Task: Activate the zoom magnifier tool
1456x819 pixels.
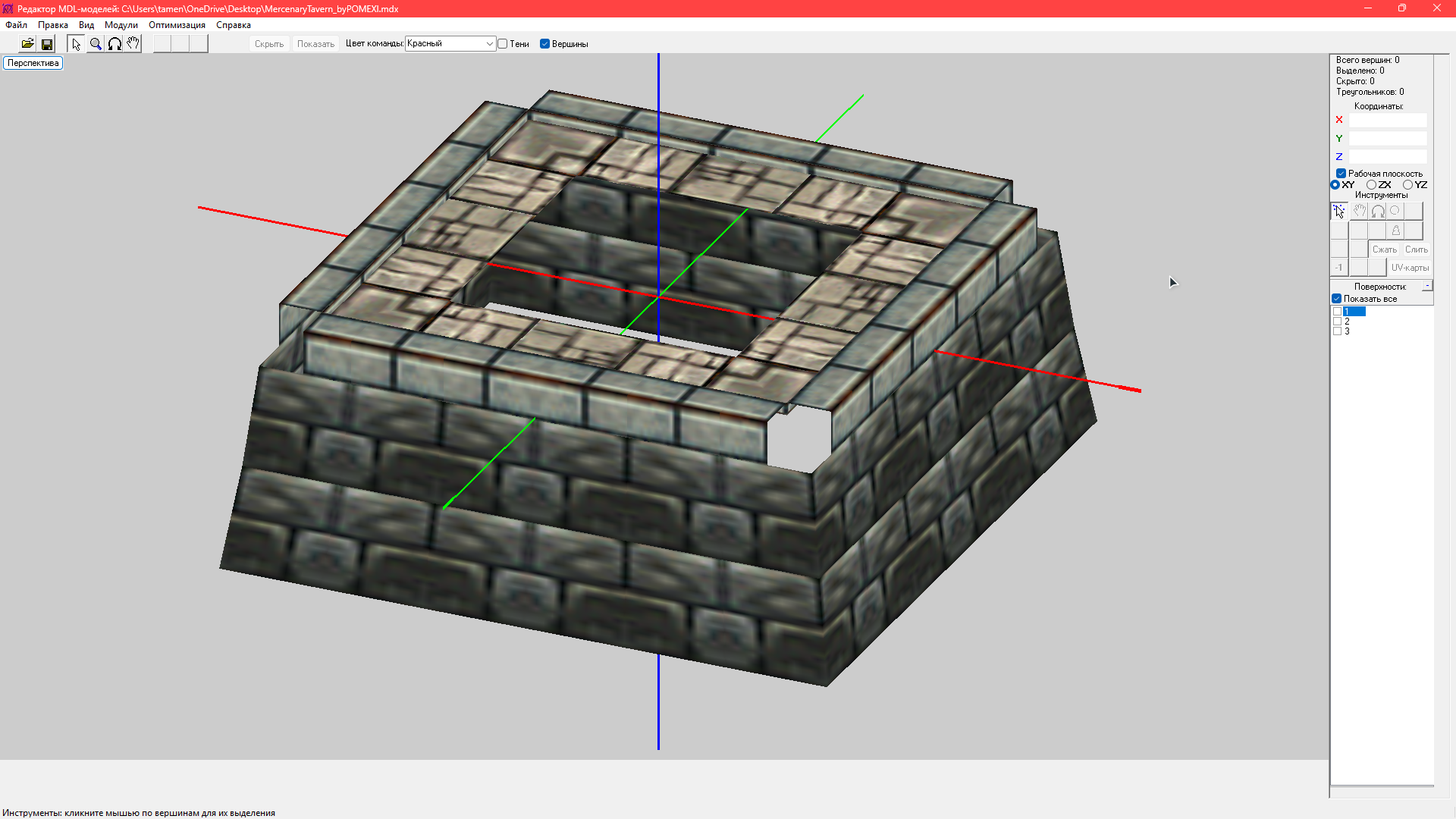Action: tap(96, 44)
